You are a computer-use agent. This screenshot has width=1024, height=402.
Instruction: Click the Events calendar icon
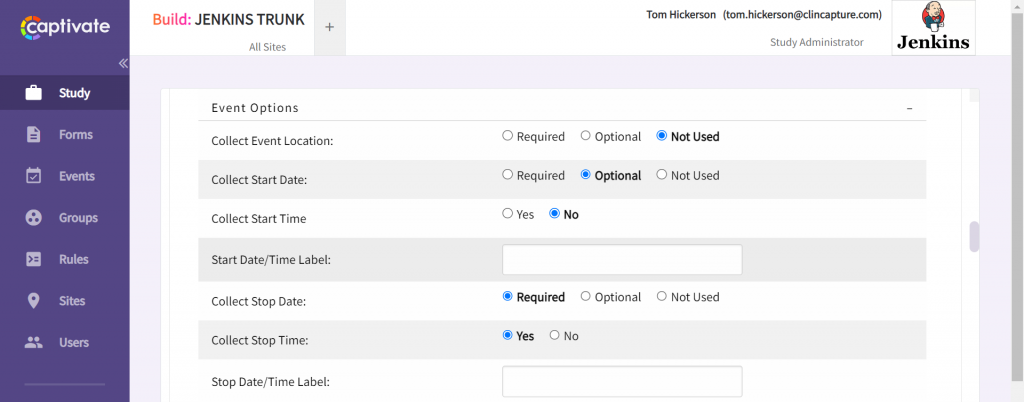pos(34,176)
